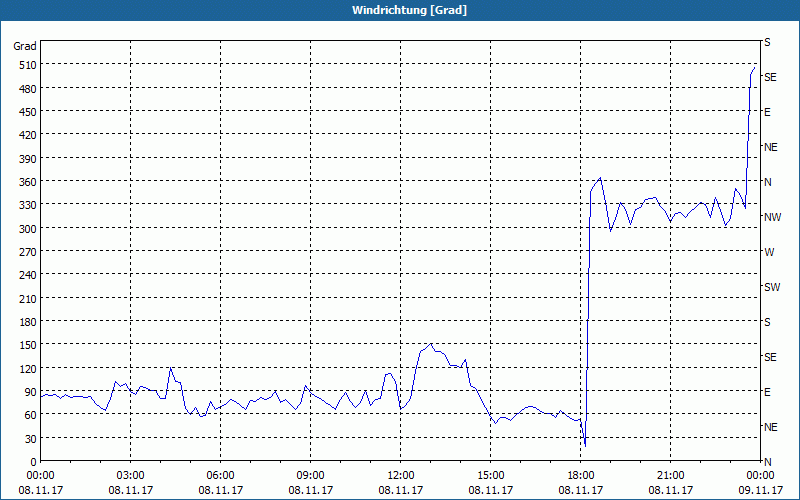Click the 90 y-axis value
Screen dimensions: 800x500
point(30,392)
